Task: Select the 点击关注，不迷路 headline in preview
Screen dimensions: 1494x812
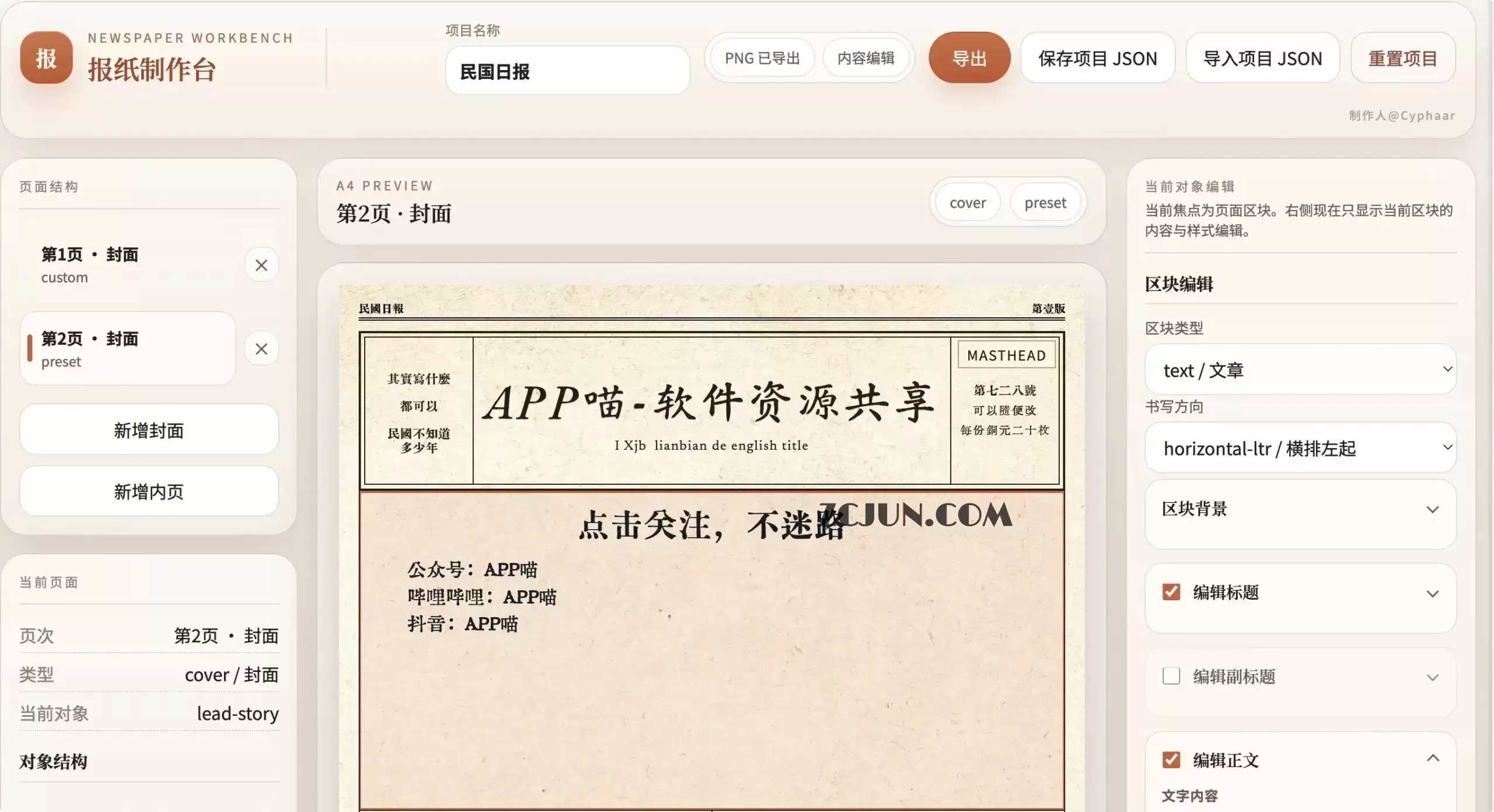Action: click(711, 524)
